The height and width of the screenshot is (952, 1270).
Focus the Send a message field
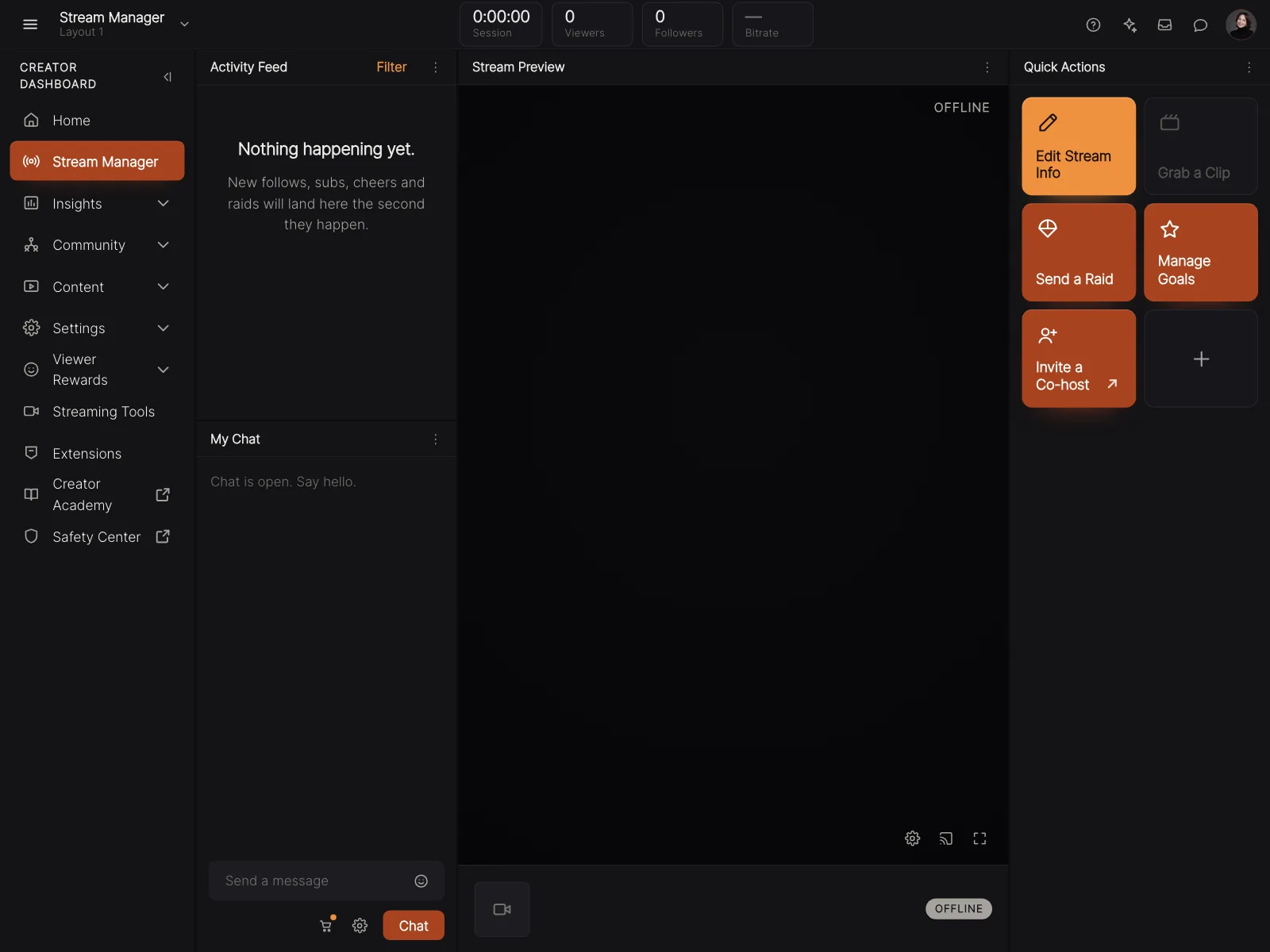pos(326,881)
